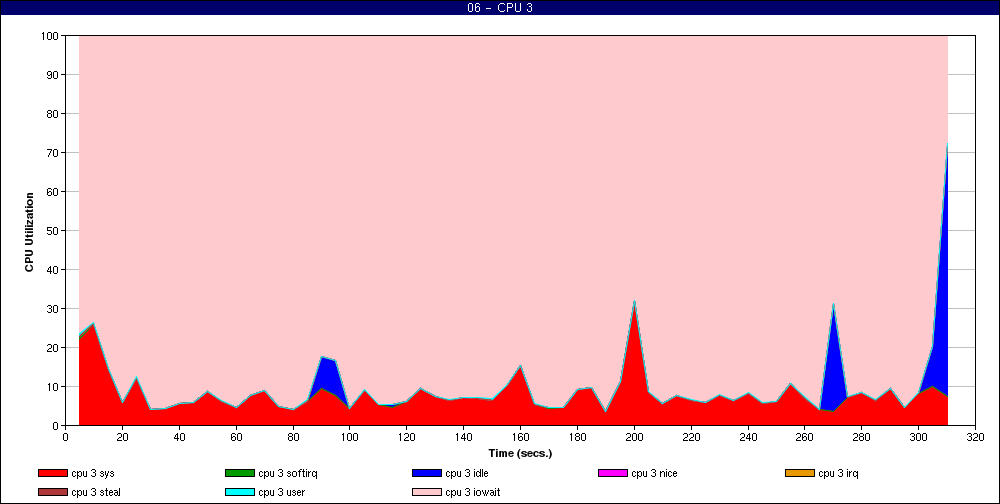Select the 'cpu 3 user' legend label

282,492
